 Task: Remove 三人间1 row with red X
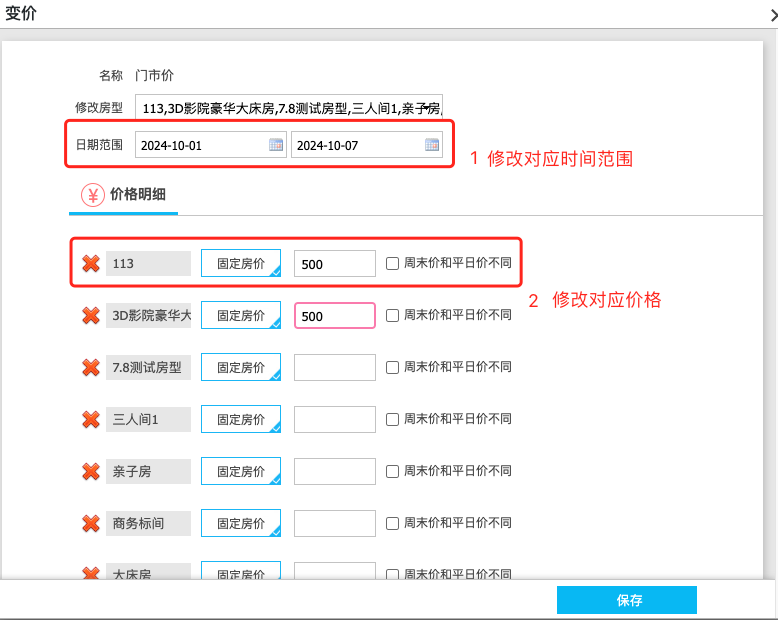[x=91, y=420]
